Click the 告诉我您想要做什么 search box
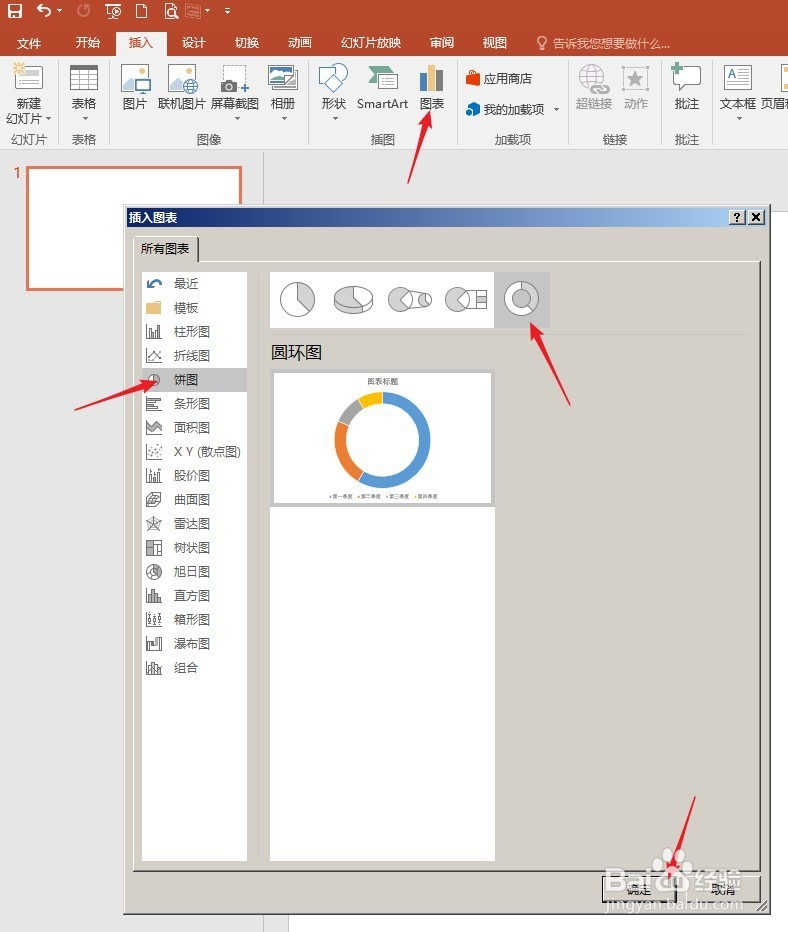788x932 pixels. [603, 43]
